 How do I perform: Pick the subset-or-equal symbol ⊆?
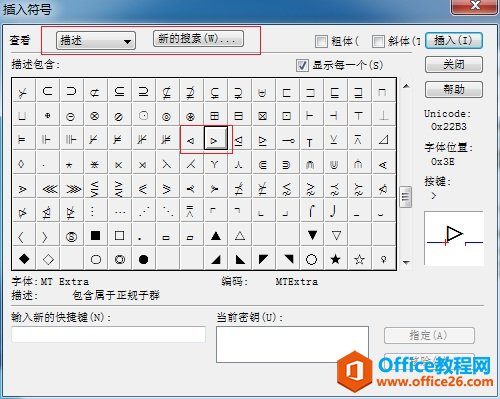point(120,91)
